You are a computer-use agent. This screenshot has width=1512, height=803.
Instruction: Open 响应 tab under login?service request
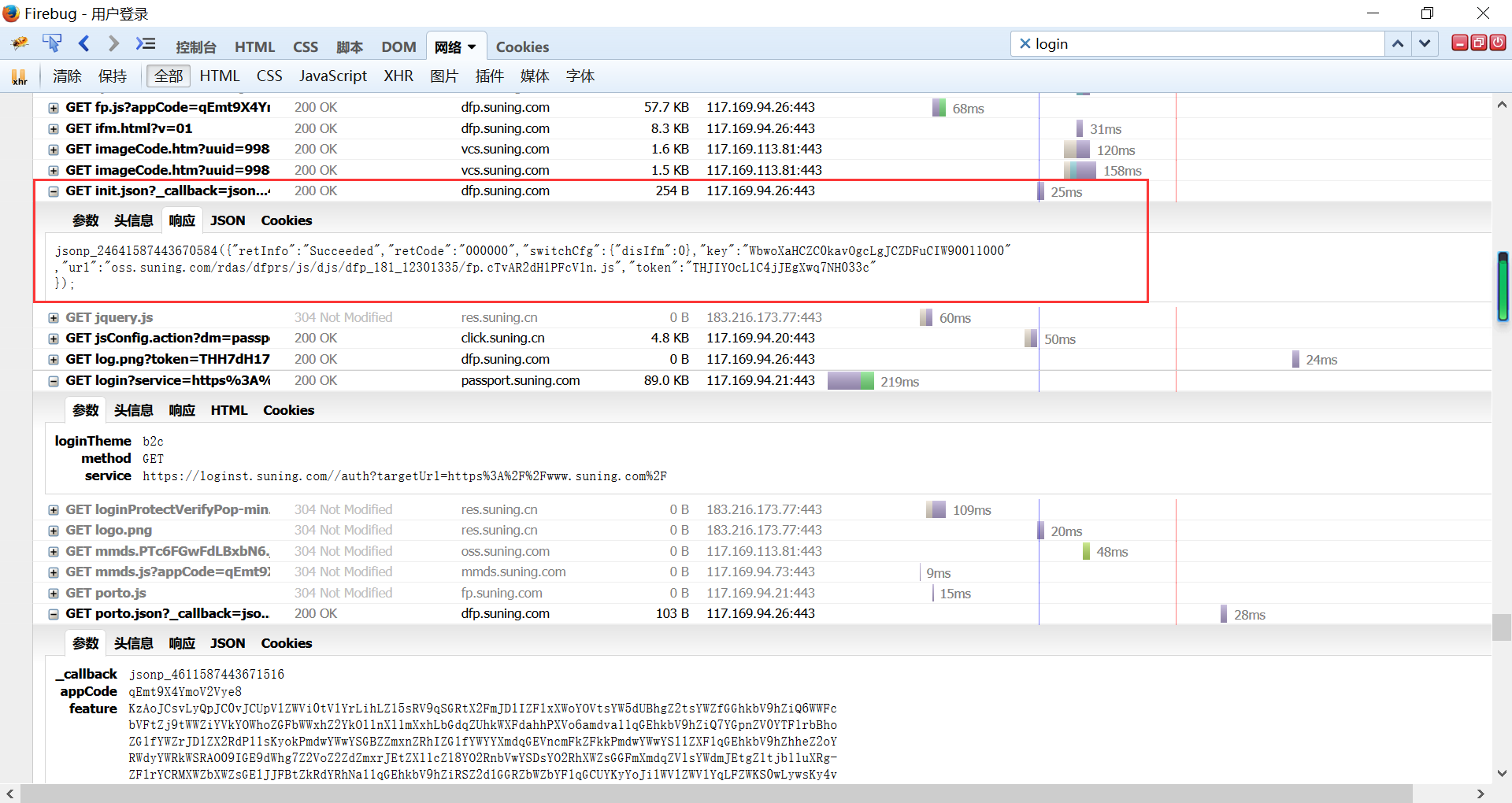[x=182, y=410]
